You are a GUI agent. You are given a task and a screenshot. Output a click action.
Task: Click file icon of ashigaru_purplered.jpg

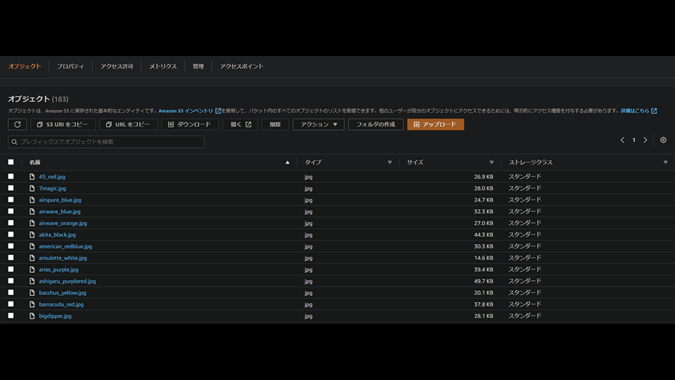[x=32, y=281]
